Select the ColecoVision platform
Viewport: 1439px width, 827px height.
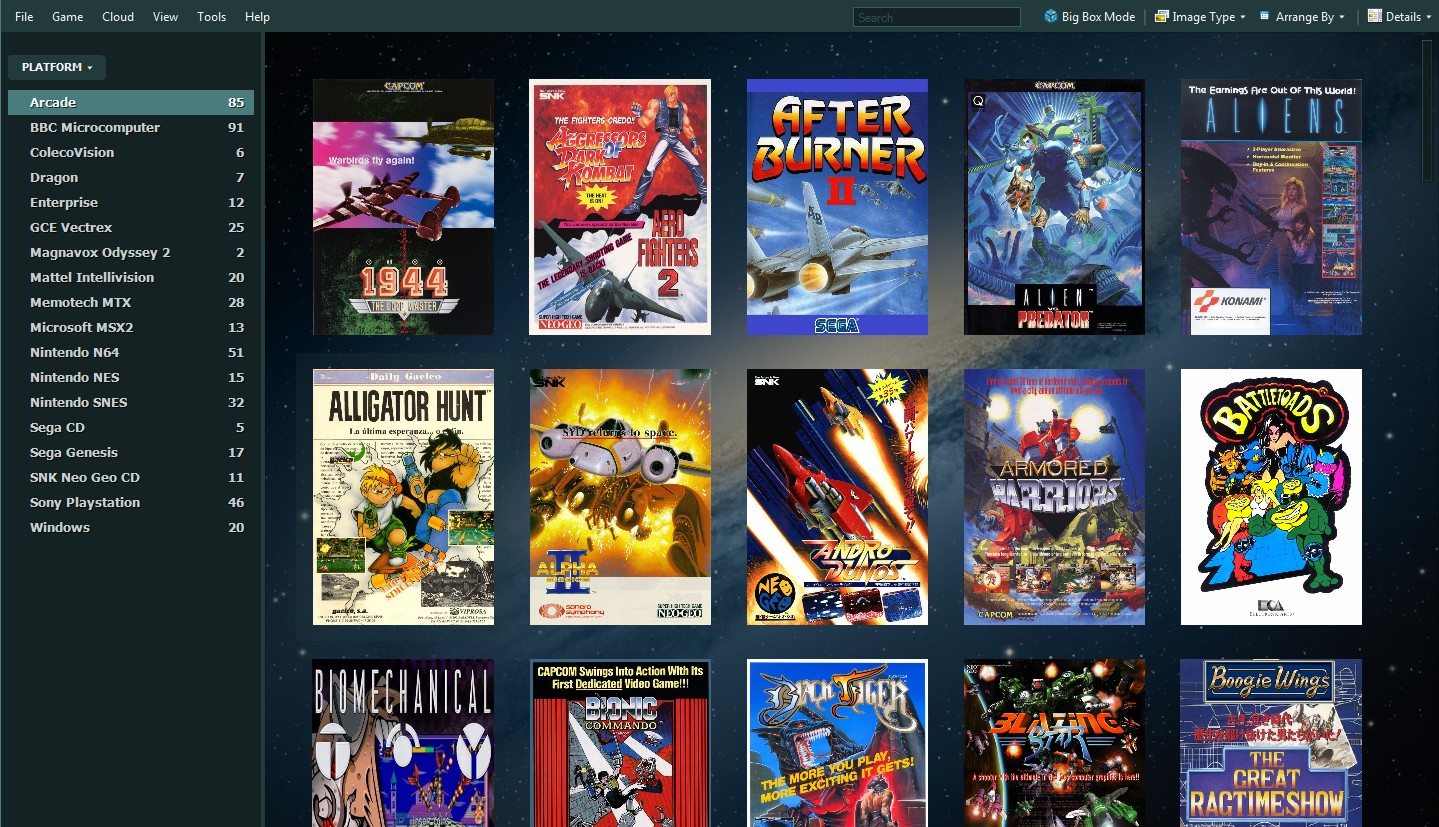[131, 152]
